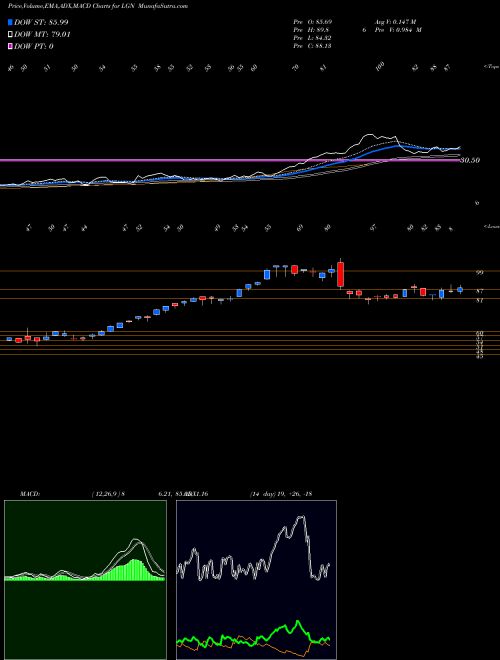This screenshot has width=500, height=660.
Task: Click the '<Tops' label at right edge
Action: tap(491, 67)
